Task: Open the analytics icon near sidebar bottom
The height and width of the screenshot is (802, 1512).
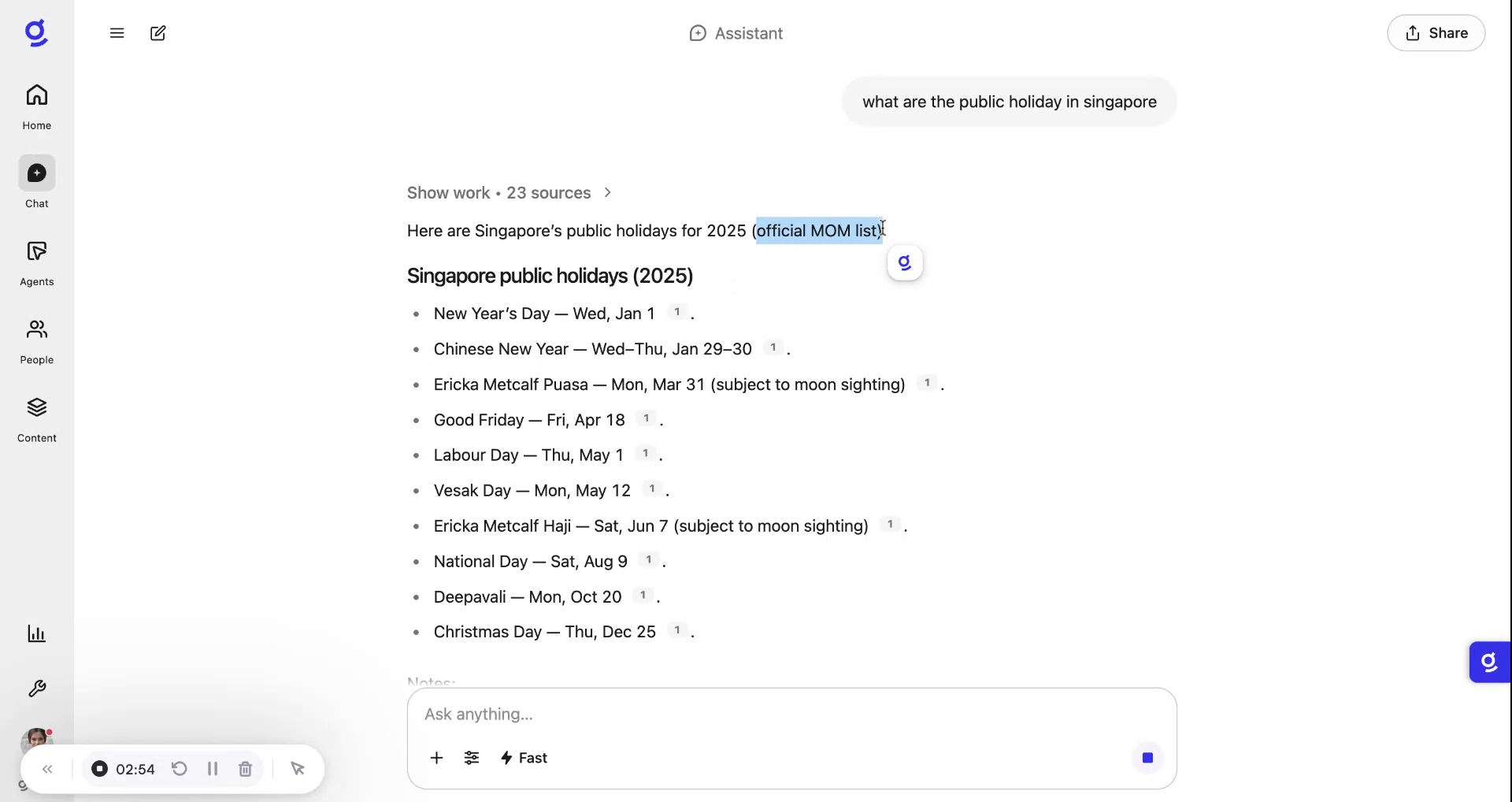Action: coord(36,633)
